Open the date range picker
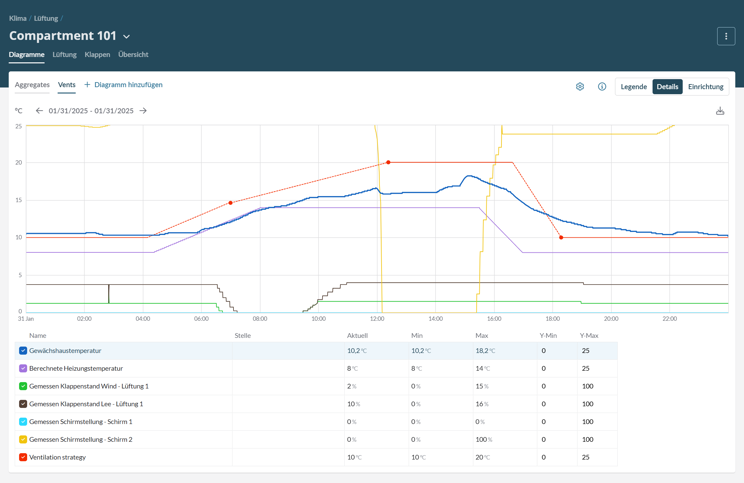744x483 pixels. pos(91,111)
